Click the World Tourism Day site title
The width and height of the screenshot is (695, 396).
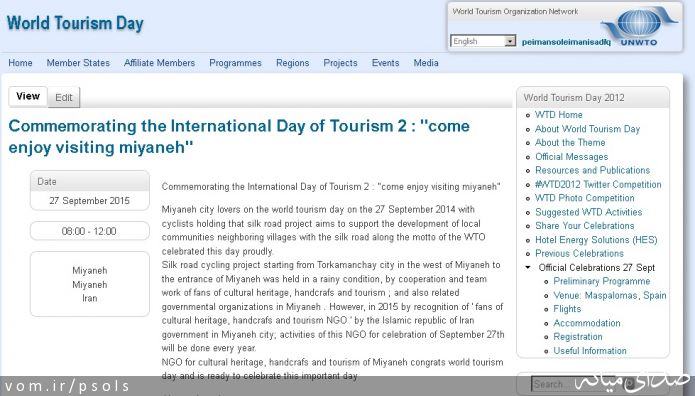tap(75, 24)
